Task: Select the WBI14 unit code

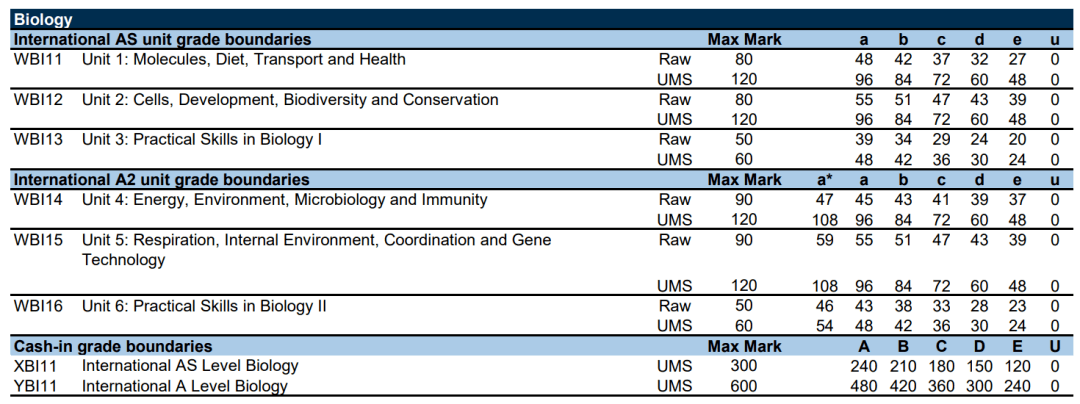Action: (x=38, y=199)
